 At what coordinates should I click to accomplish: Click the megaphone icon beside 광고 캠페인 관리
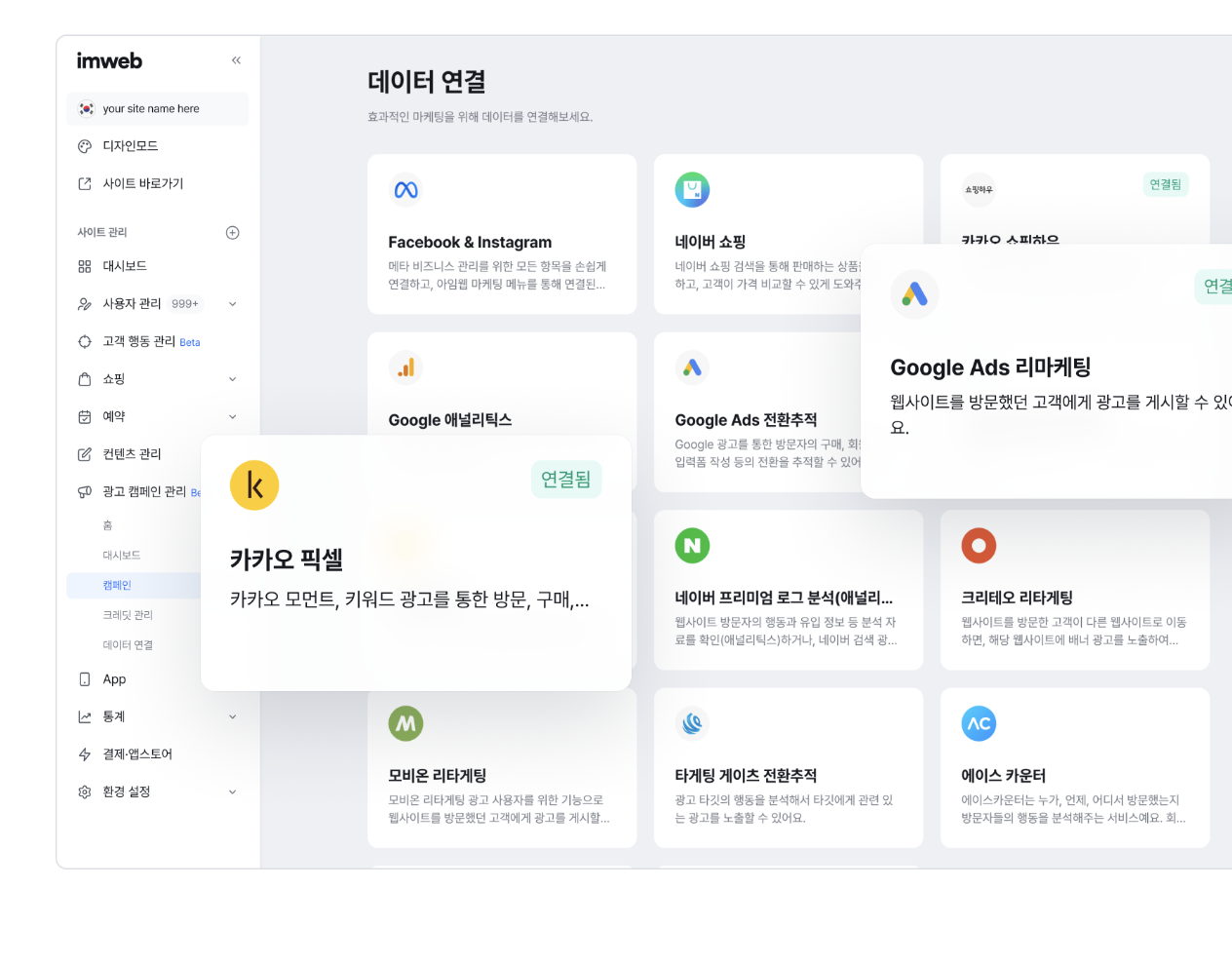pyautogui.click(x=85, y=491)
